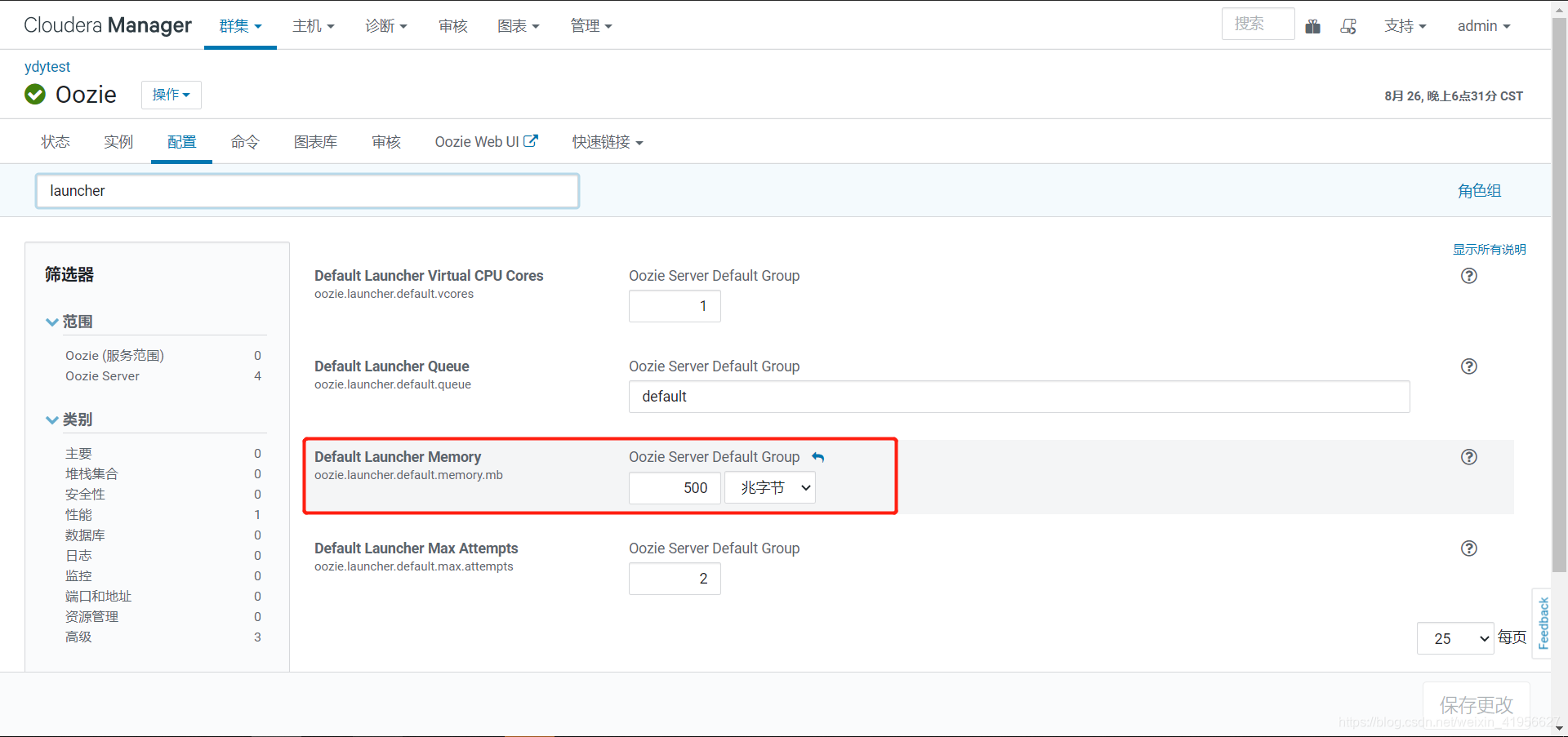The image size is (1568, 737).
Task: Open the 操作 actions dropdown
Action: (171, 95)
